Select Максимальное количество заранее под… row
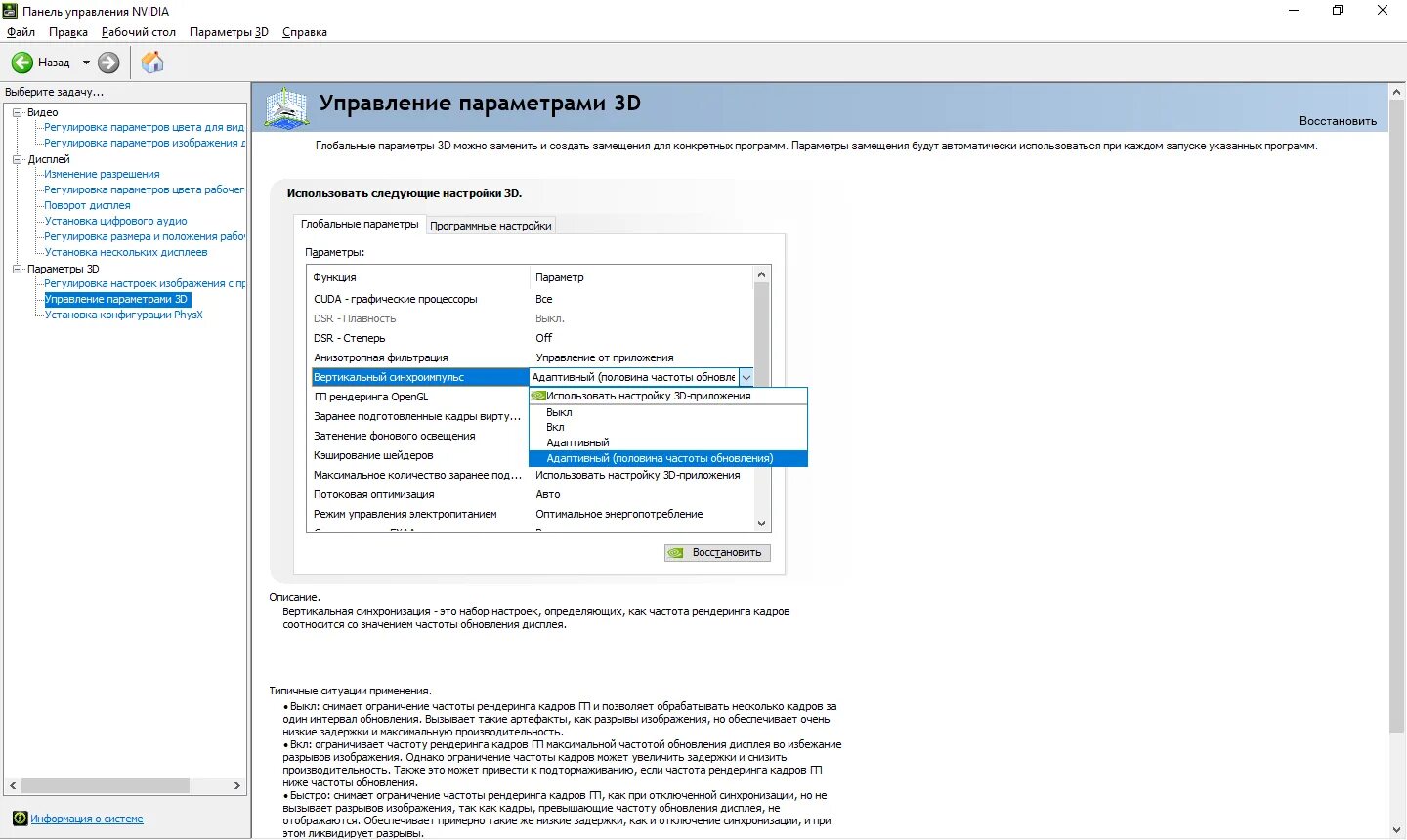Screen dimensions: 1407x840 pyautogui.click(x=531, y=475)
